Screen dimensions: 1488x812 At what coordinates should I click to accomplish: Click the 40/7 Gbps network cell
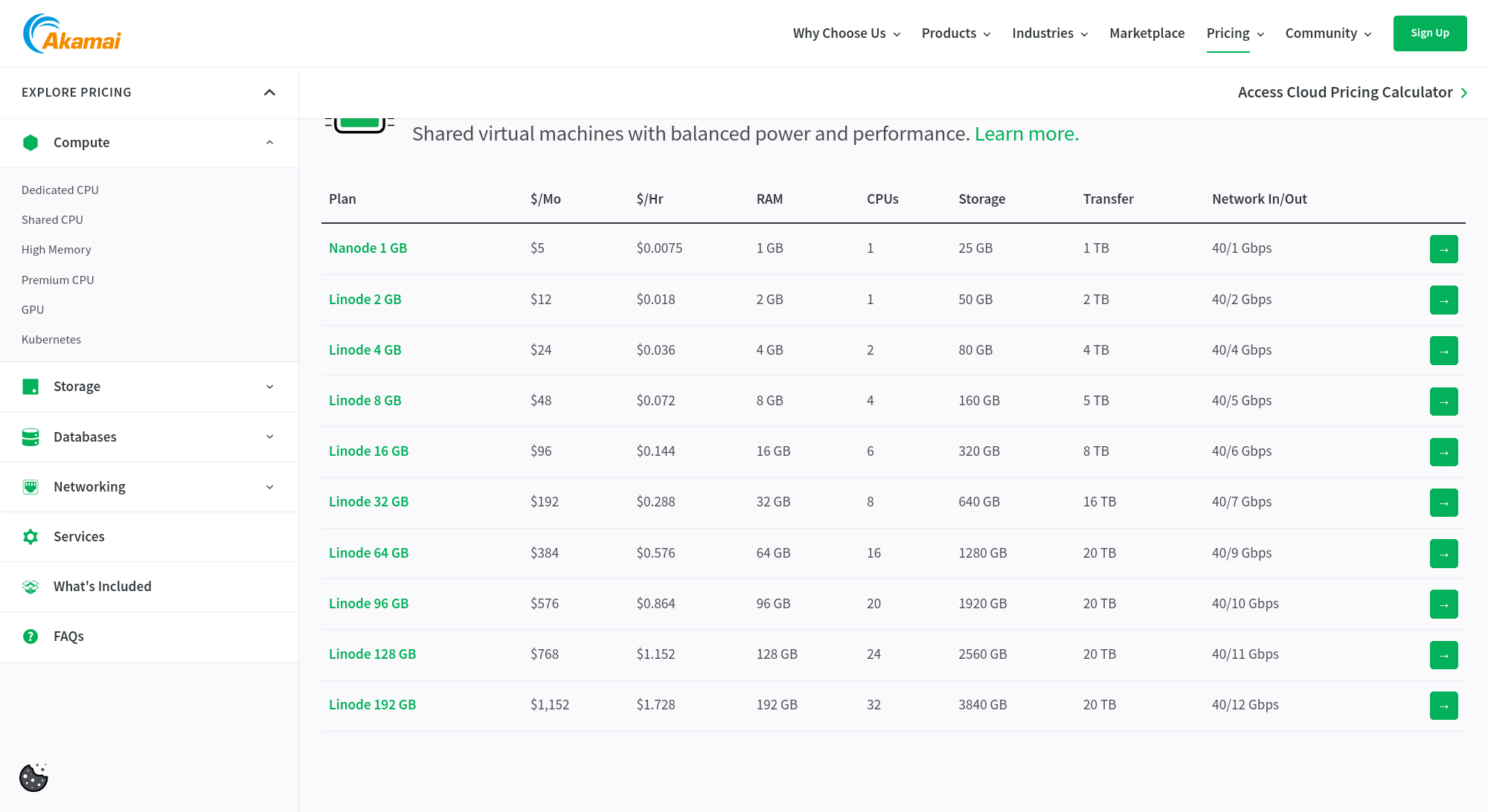1242,502
